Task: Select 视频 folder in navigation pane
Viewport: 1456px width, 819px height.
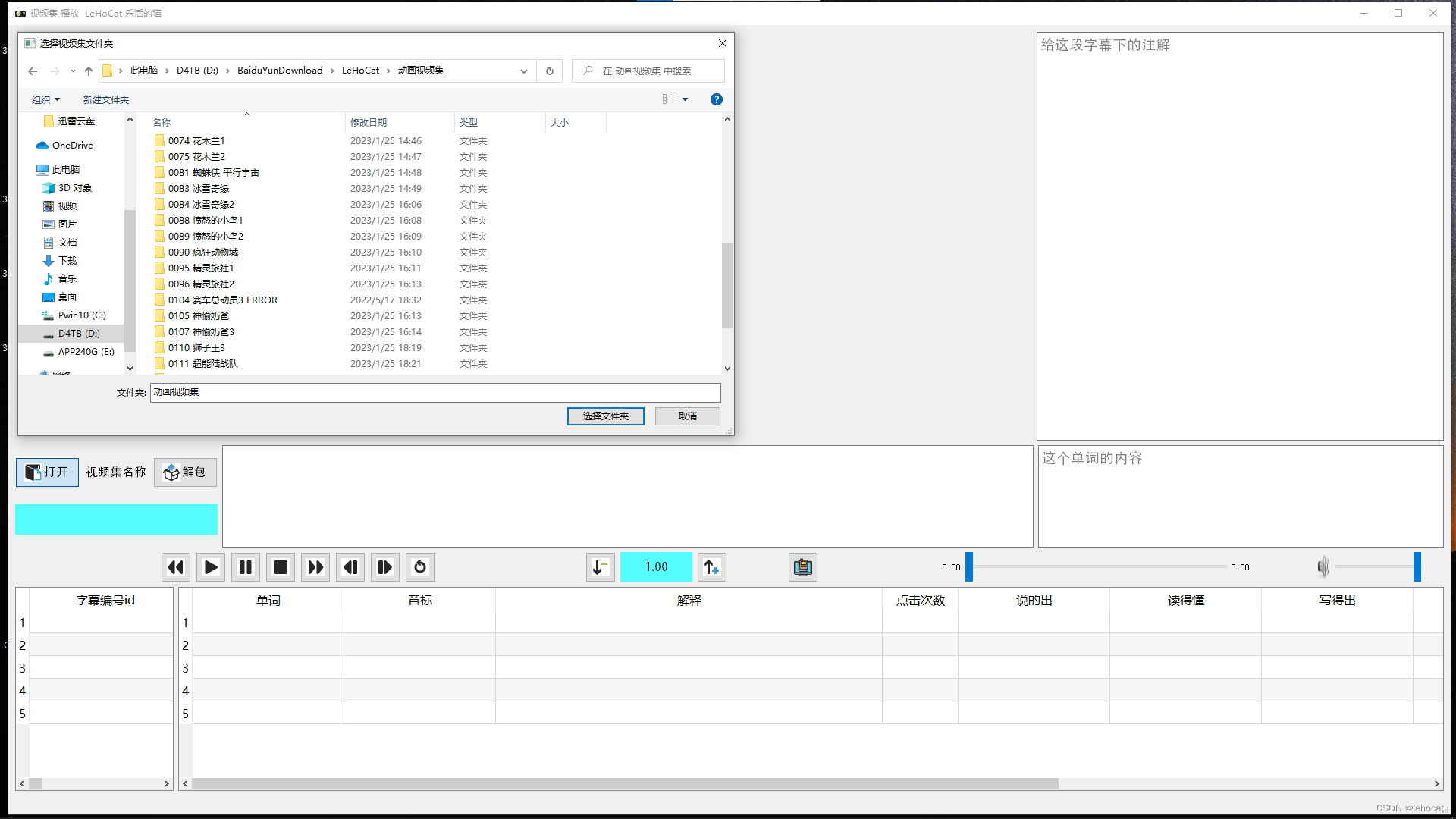Action: coord(67,206)
